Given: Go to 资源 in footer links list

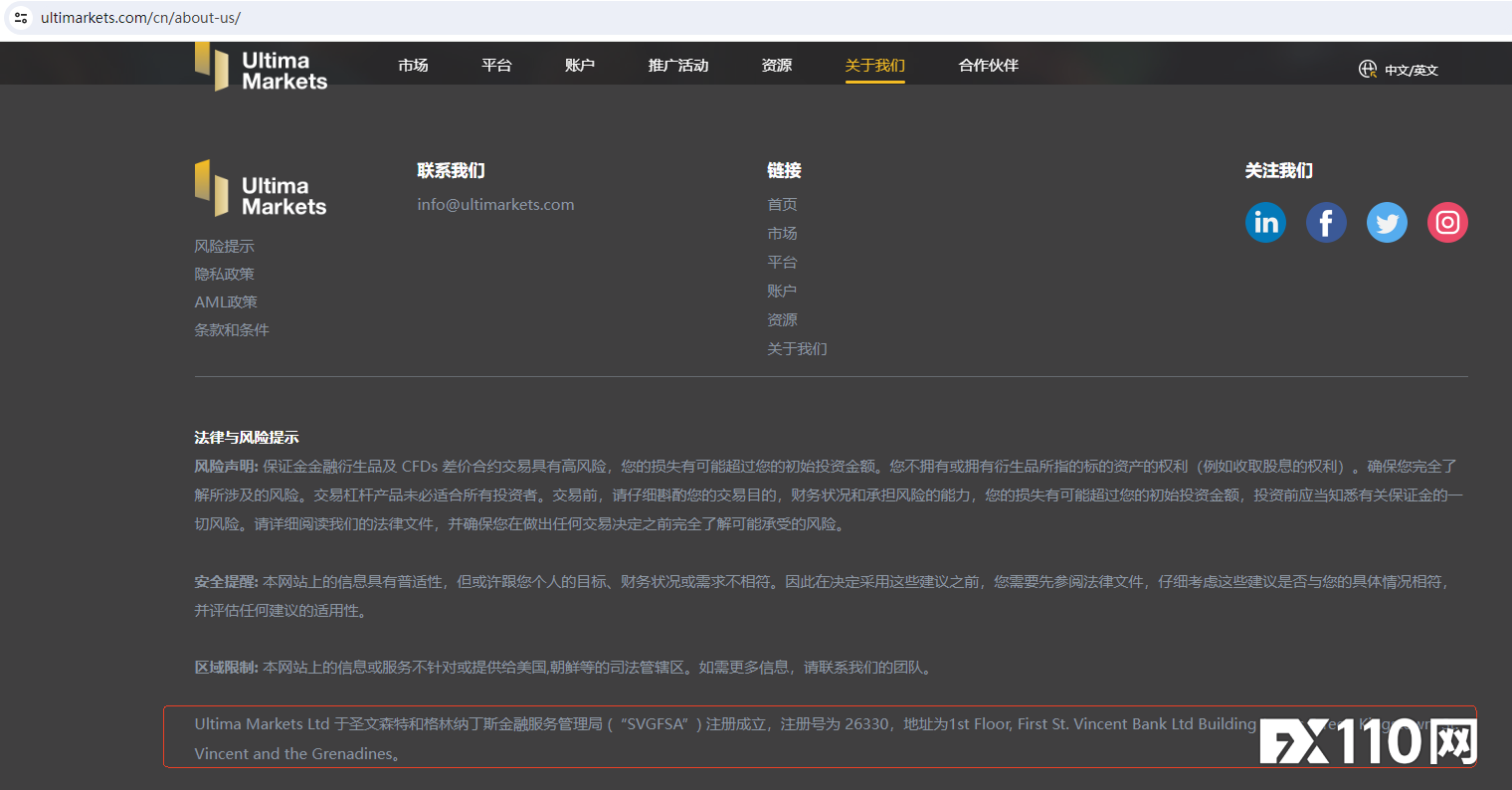Looking at the screenshot, I should coord(782,319).
